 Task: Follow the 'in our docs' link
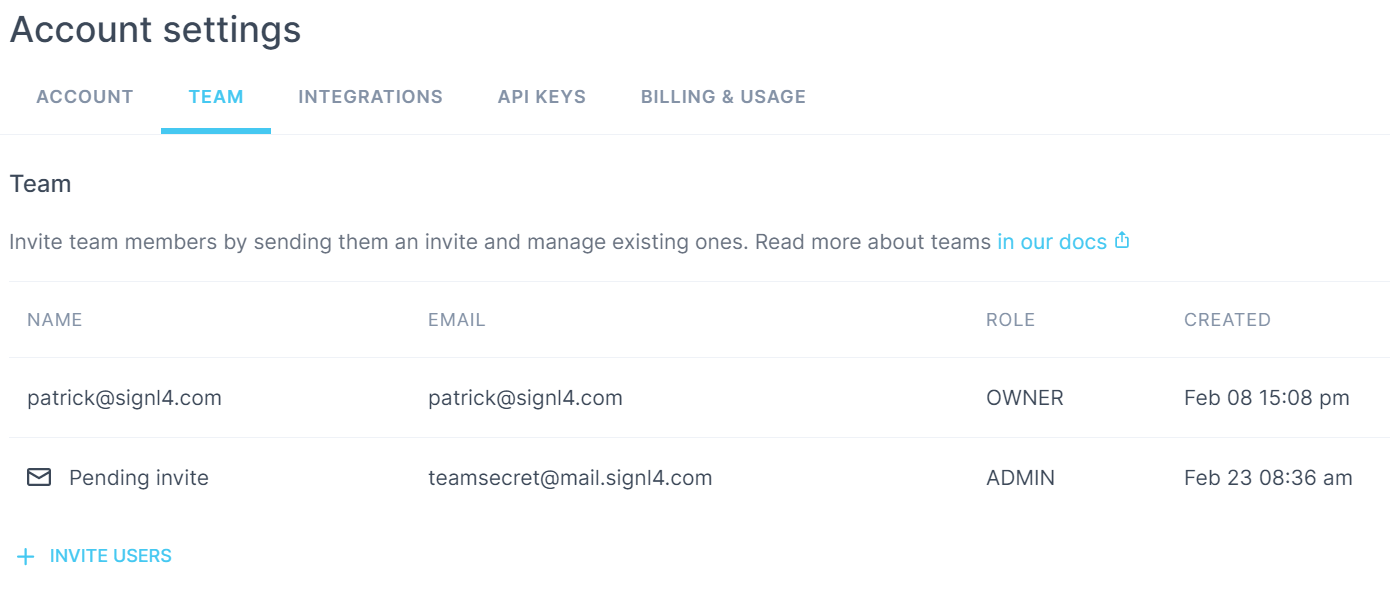(x=1052, y=242)
